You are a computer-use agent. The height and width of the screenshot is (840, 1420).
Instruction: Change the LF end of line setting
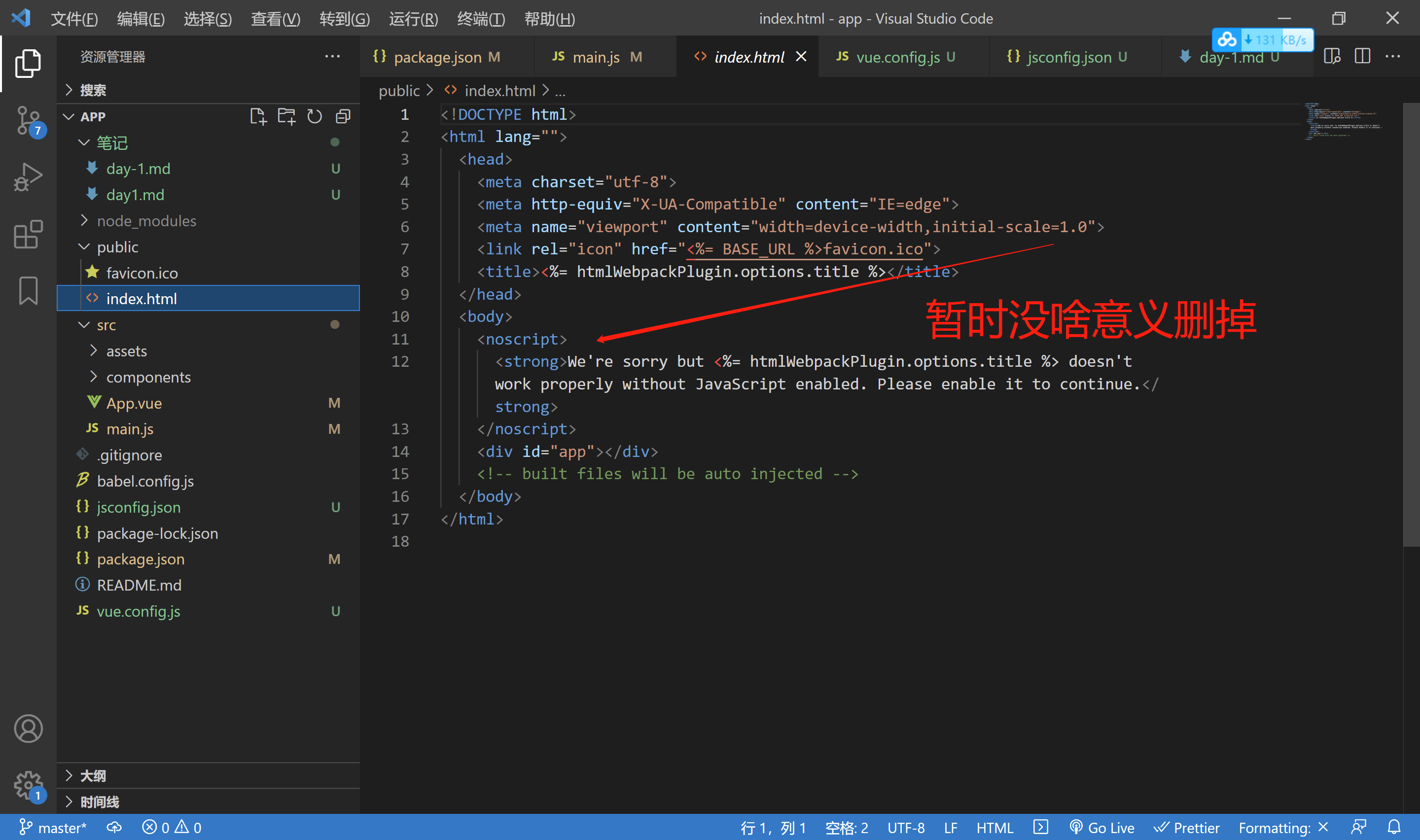tap(950, 828)
